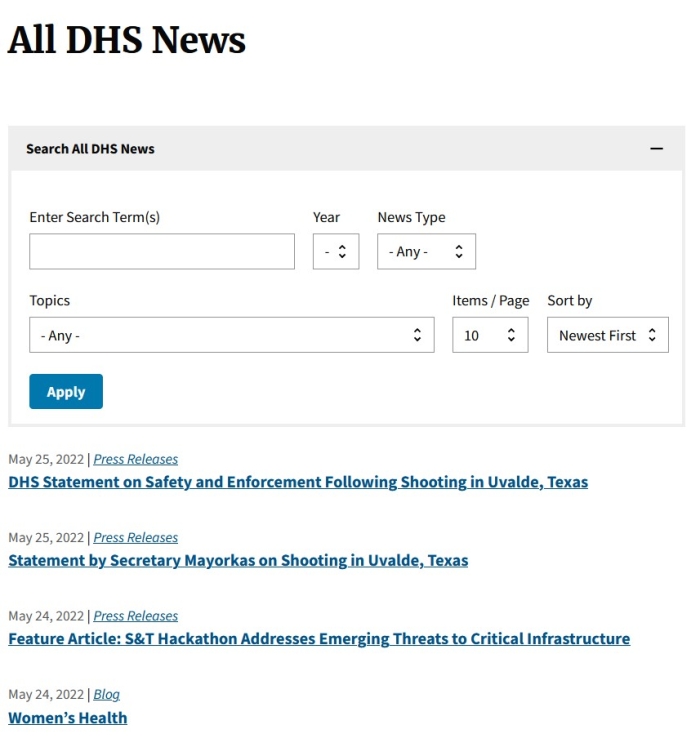Click the Enter Search Term(s) text field
The width and height of the screenshot is (700, 756).
tap(162, 251)
